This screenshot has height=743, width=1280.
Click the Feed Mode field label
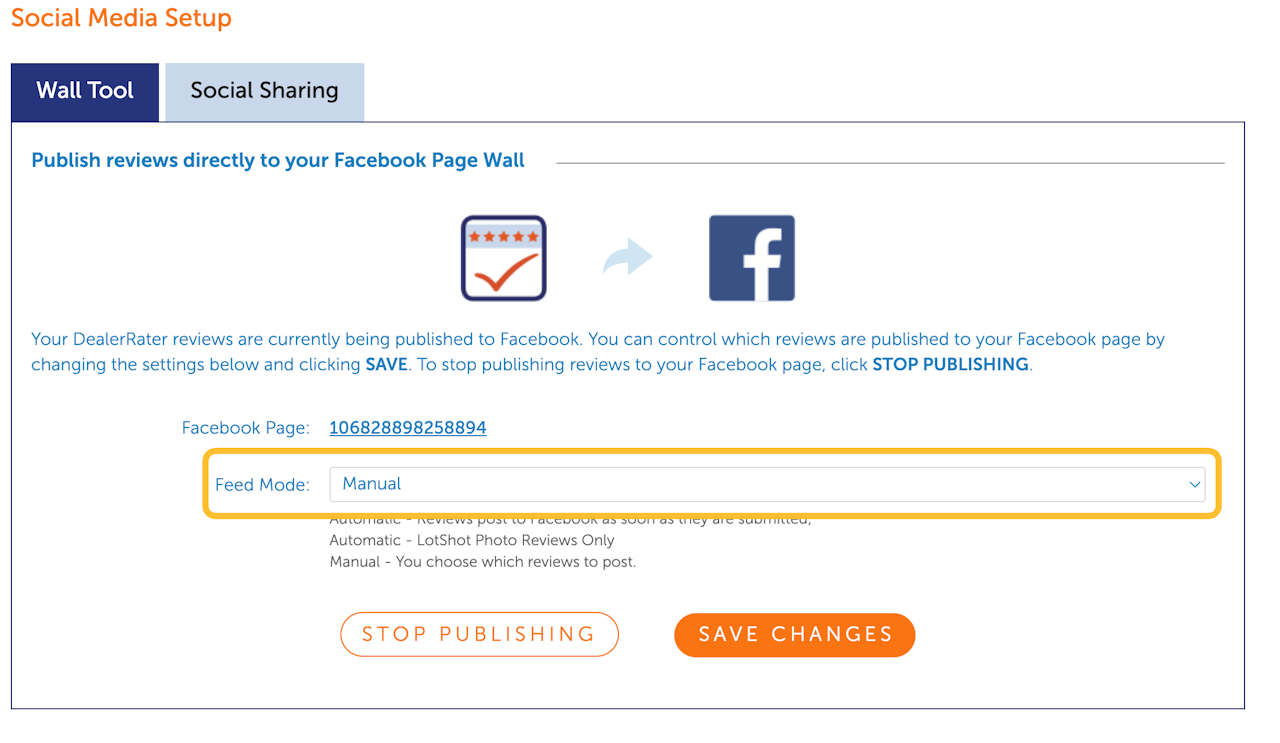click(x=262, y=485)
